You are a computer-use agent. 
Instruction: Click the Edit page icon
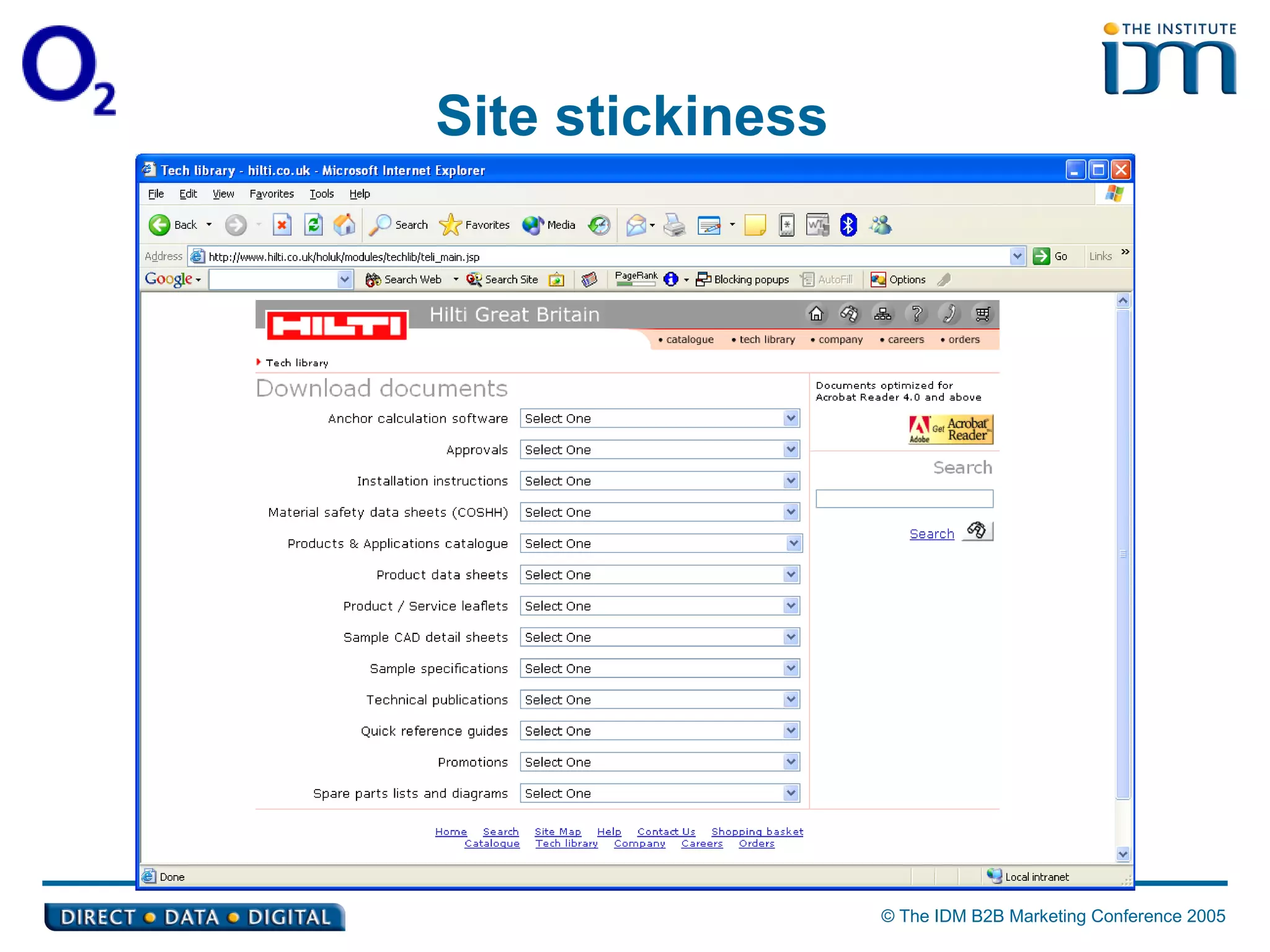(x=709, y=225)
